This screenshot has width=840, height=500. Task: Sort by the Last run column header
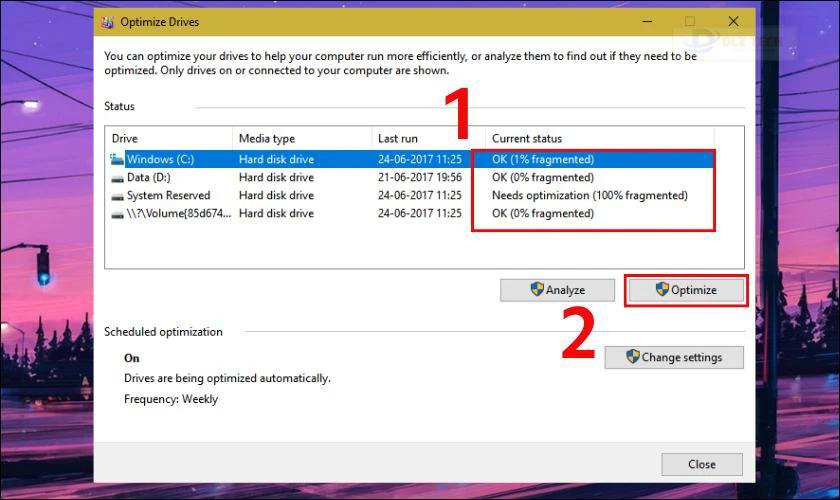429,138
